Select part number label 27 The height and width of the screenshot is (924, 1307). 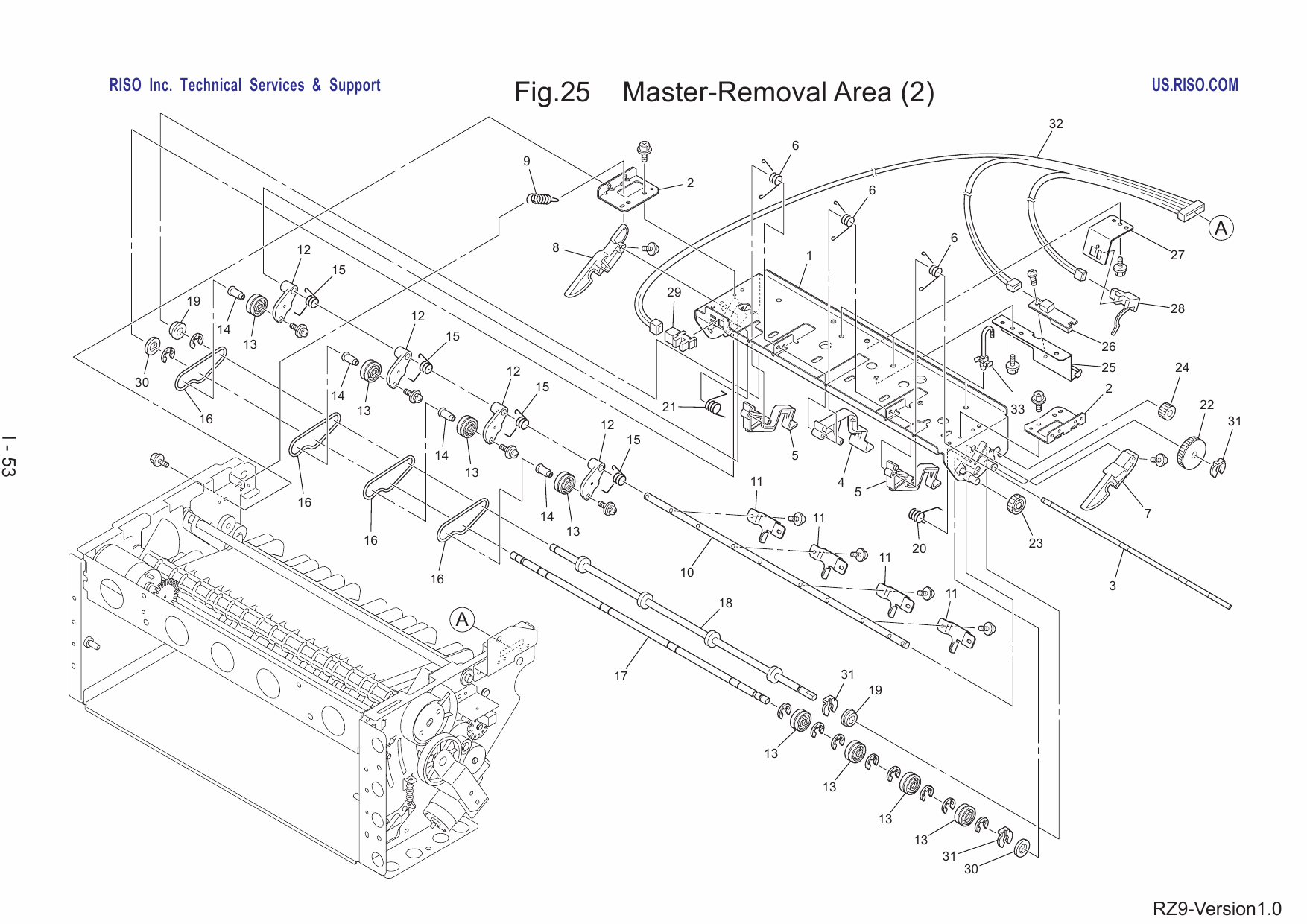(x=1177, y=255)
